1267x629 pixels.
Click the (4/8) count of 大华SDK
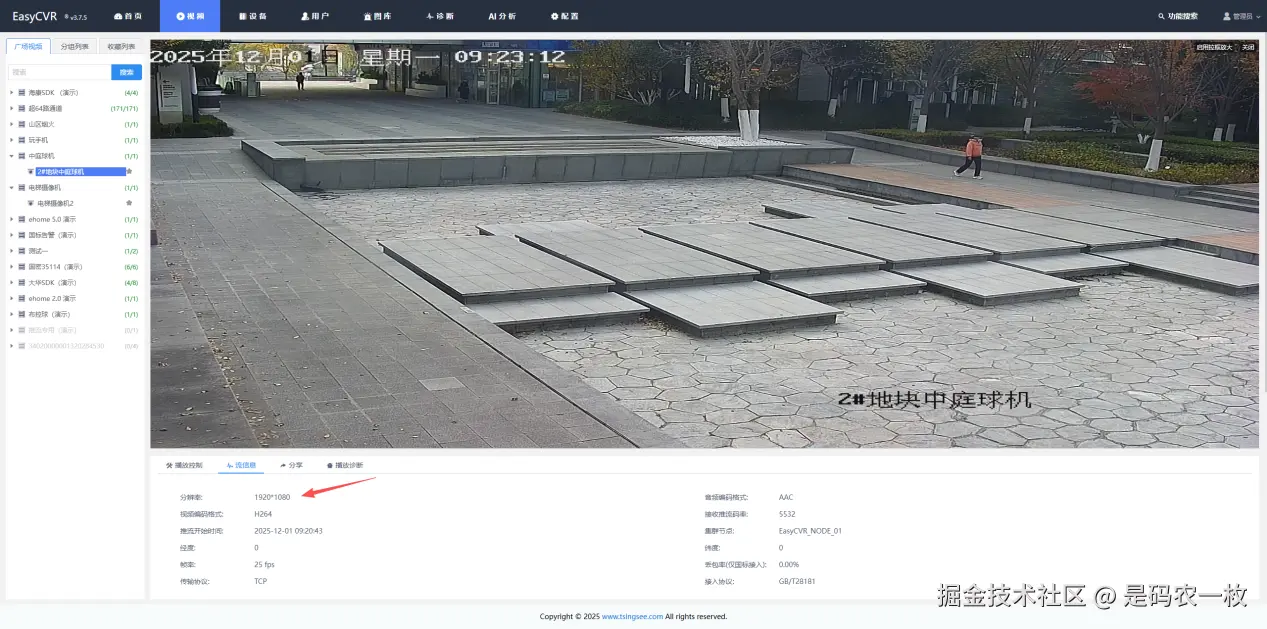click(131, 283)
